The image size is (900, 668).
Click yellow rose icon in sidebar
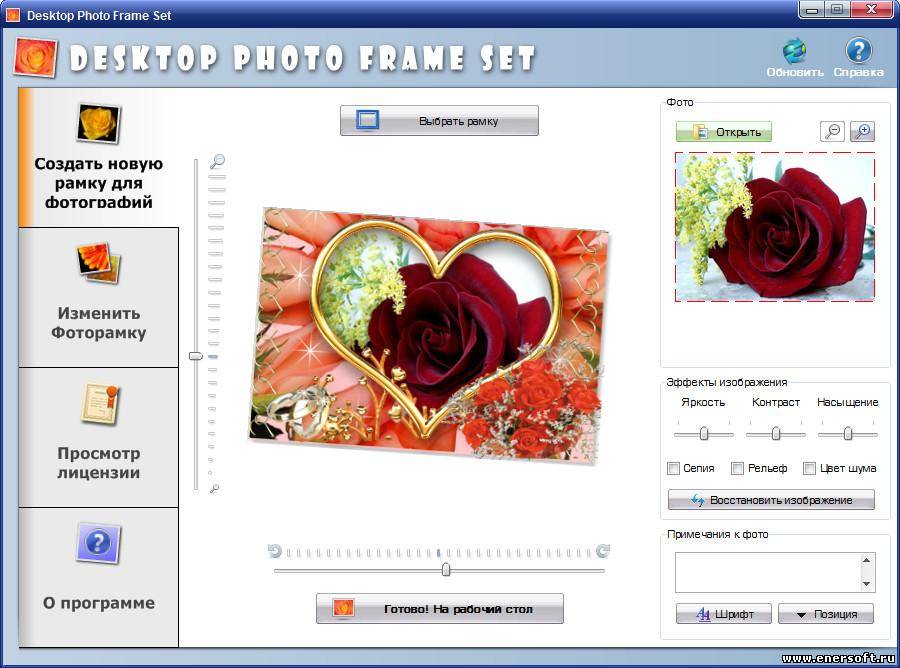[98, 123]
